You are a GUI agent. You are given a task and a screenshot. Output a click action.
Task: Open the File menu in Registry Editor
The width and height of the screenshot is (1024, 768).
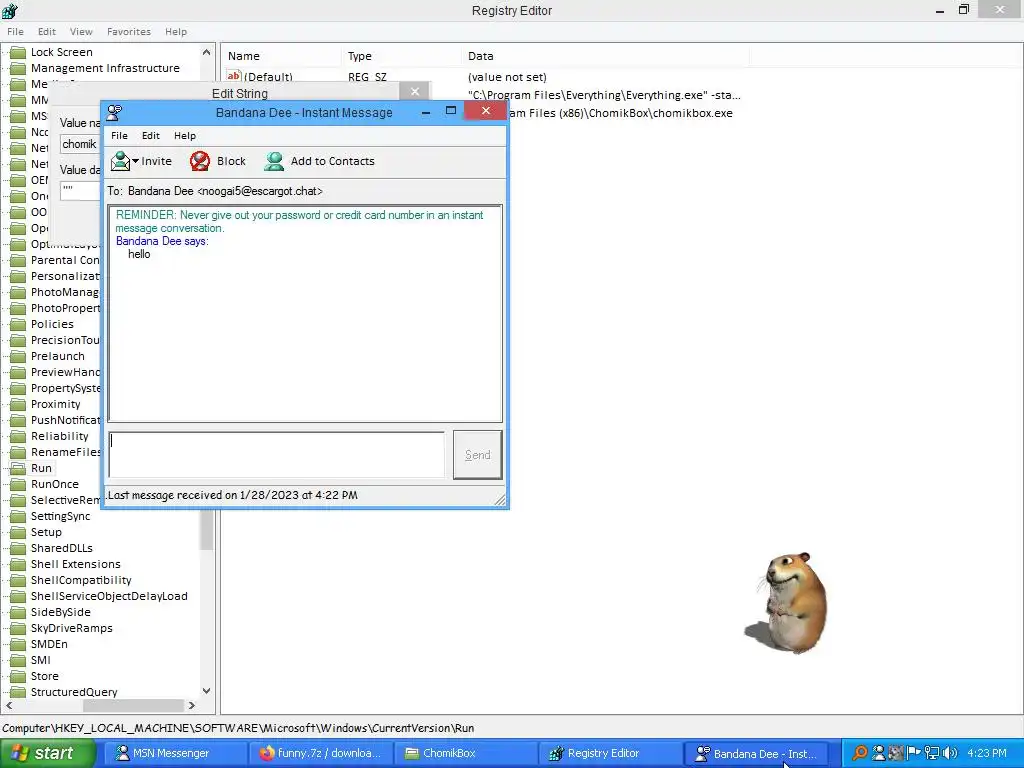(15, 31)
